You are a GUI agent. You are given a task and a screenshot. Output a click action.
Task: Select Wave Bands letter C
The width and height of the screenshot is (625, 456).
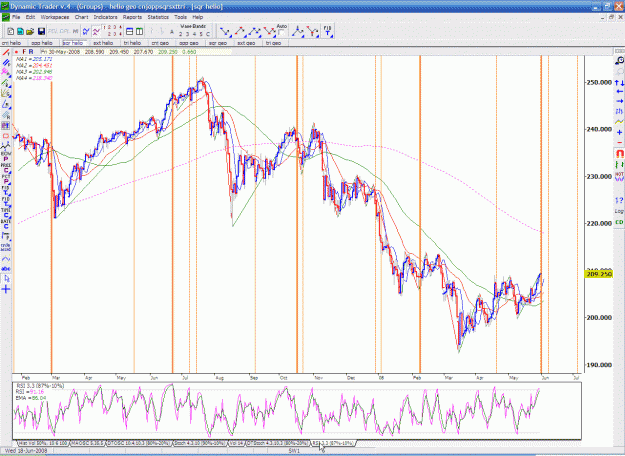(x=208, y=34)
